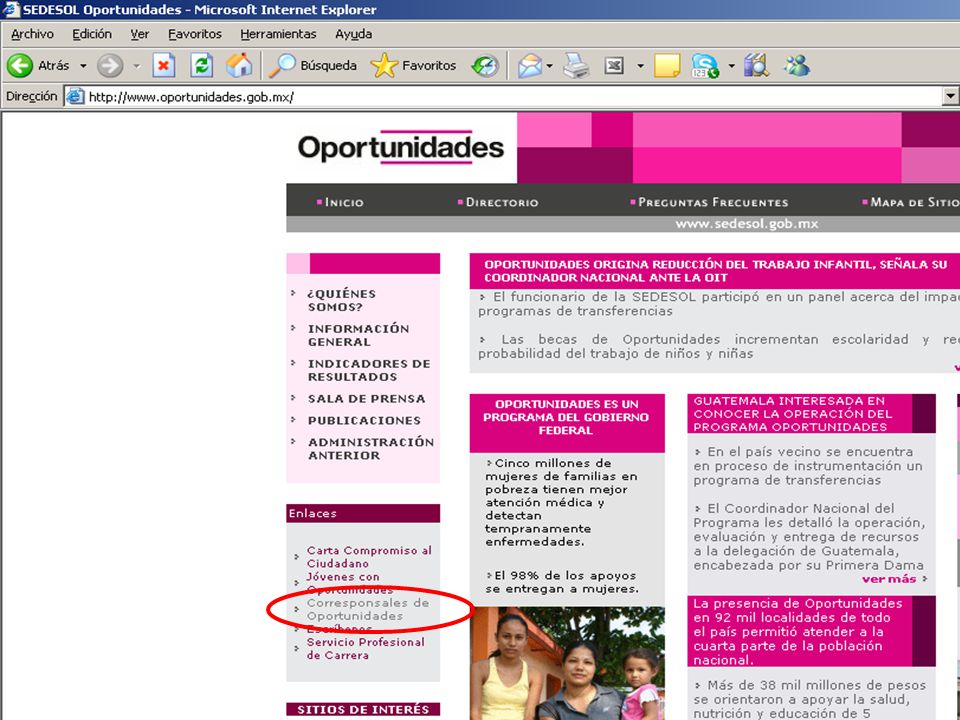Viewport: 960px width, 720px height.
Task: Open forward button history dropdown arrow
Action: coord(137,66)
